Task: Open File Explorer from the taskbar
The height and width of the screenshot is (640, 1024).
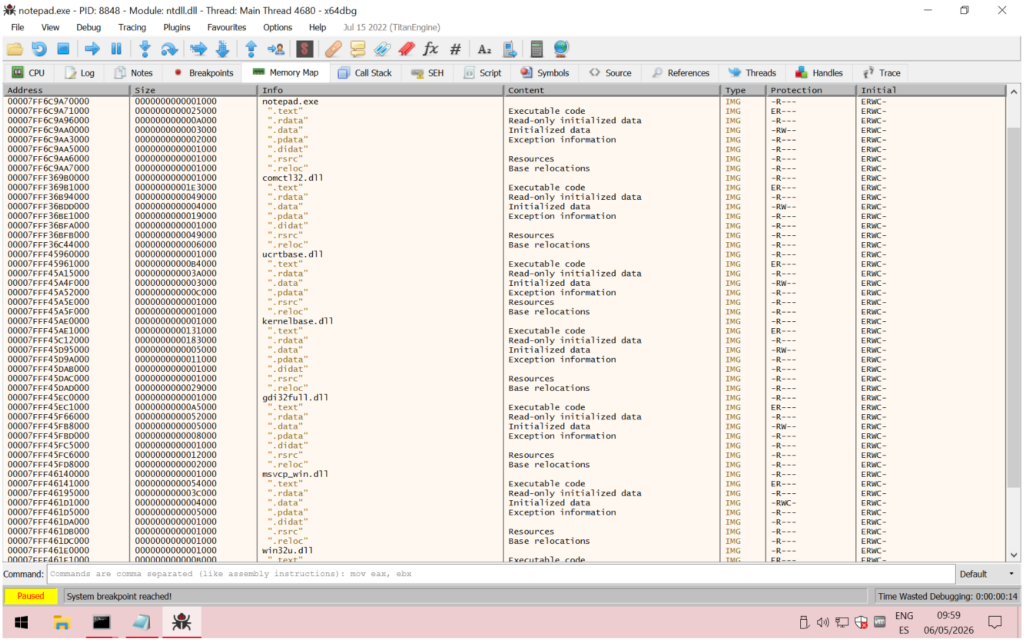Action: tap(61, 622)
